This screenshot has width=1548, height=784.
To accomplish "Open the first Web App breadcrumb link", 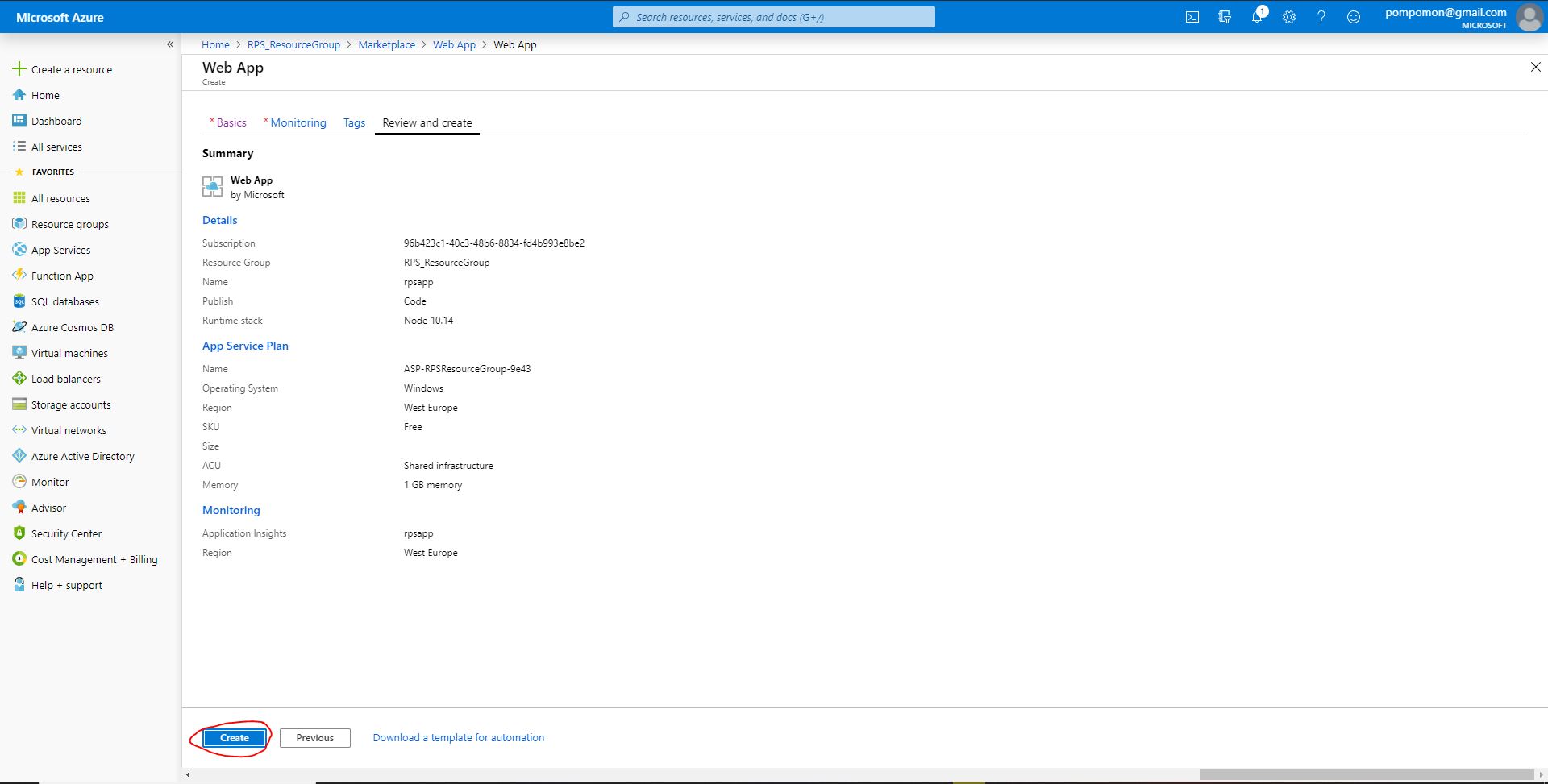I will click(x=454, y=44).
